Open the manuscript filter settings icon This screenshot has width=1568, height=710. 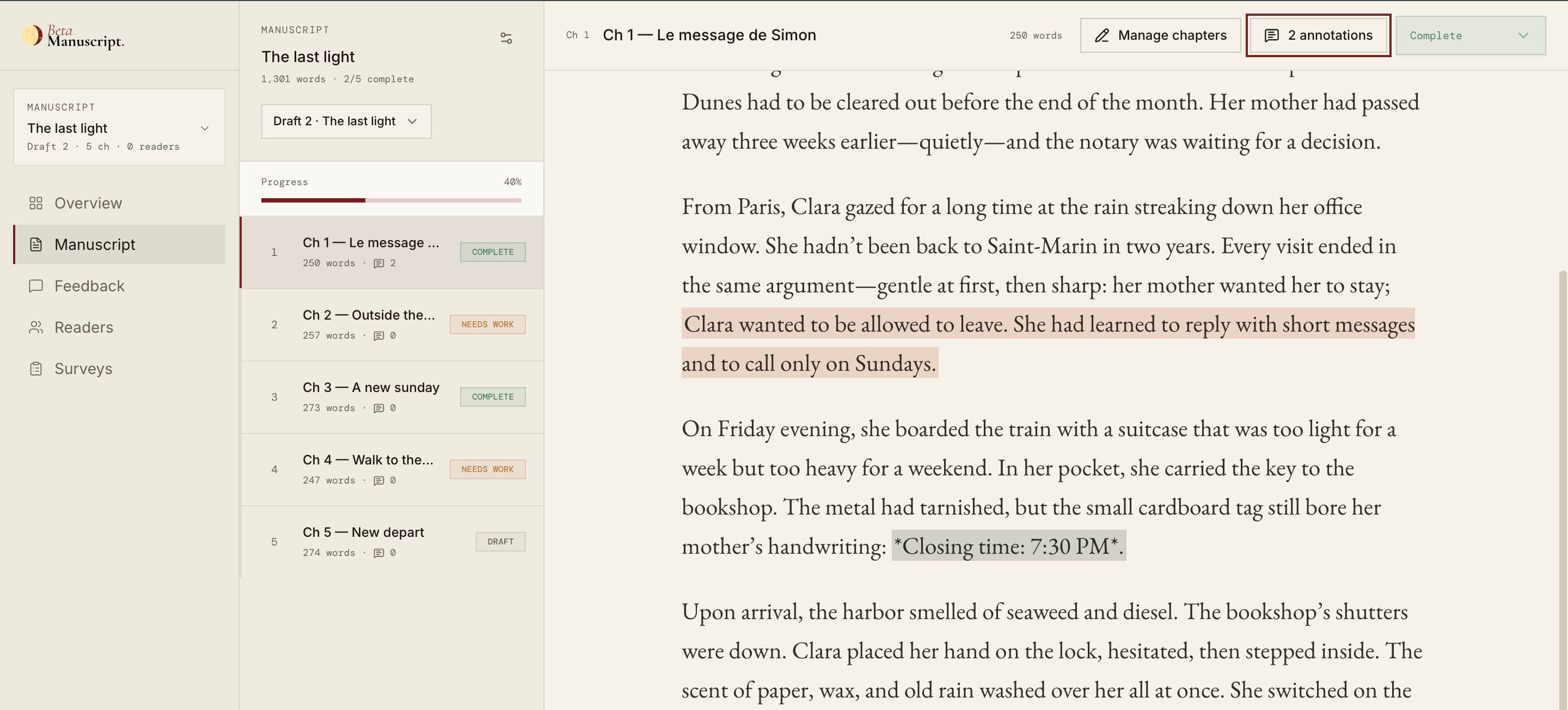tap(506, 38)
